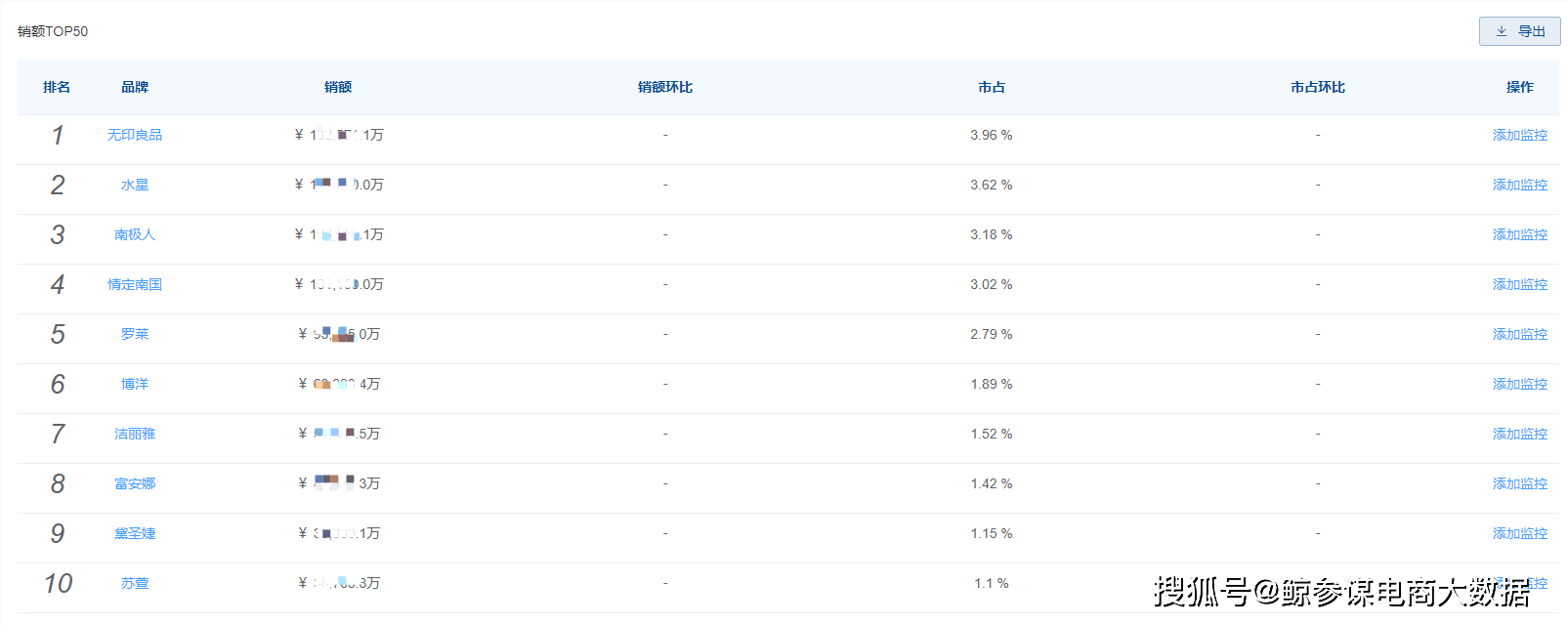This screenshot has width=1568, height=625.
Task: Open the 富安娜 brand link
Action: pyautogui.click(x=135, y=483)
